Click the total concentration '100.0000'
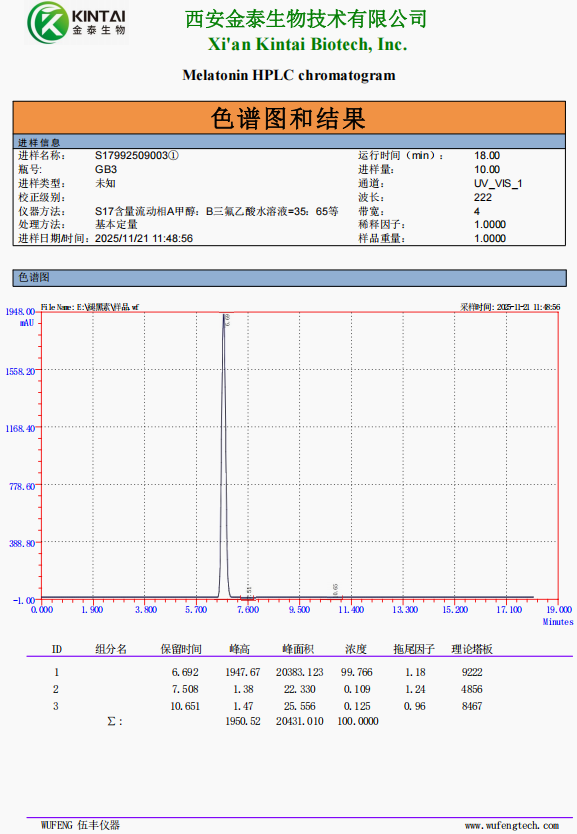 tap(358, 721)
